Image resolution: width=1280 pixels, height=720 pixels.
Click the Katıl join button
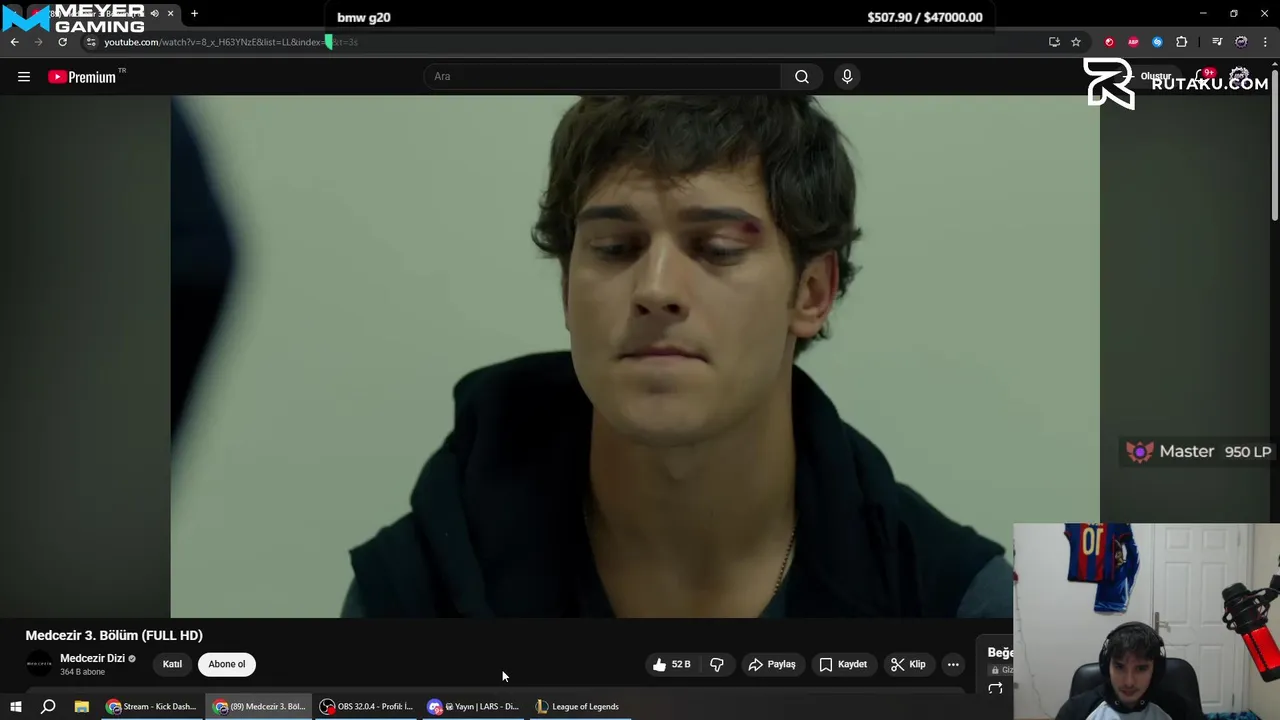coord(172,664)
